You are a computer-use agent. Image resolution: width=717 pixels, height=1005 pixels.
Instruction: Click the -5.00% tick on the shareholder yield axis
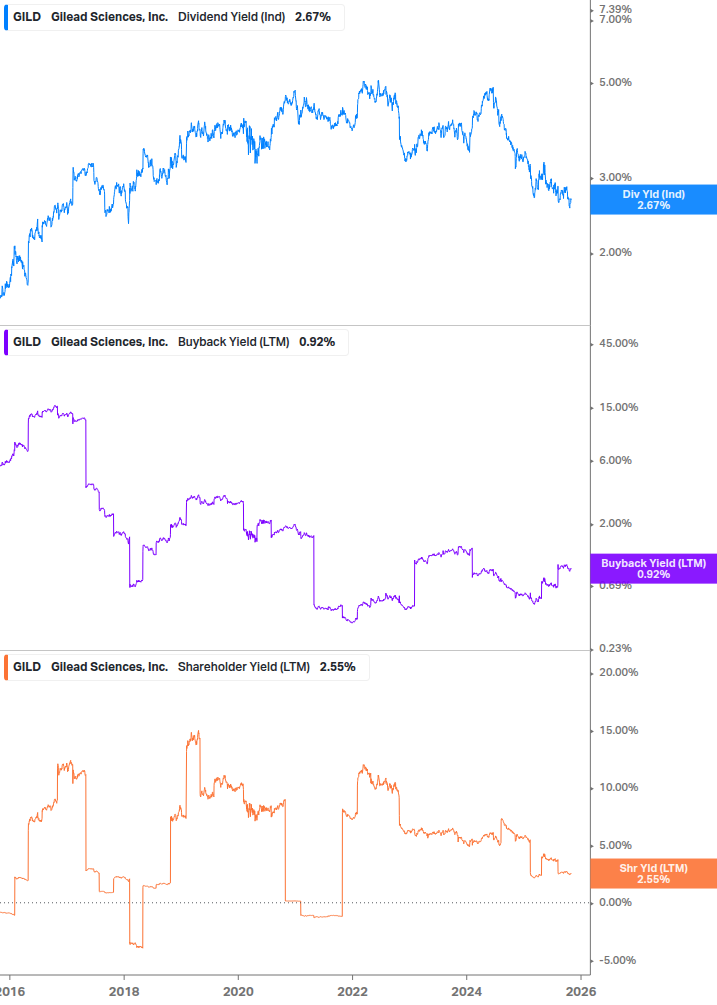[x=617, y=960]
